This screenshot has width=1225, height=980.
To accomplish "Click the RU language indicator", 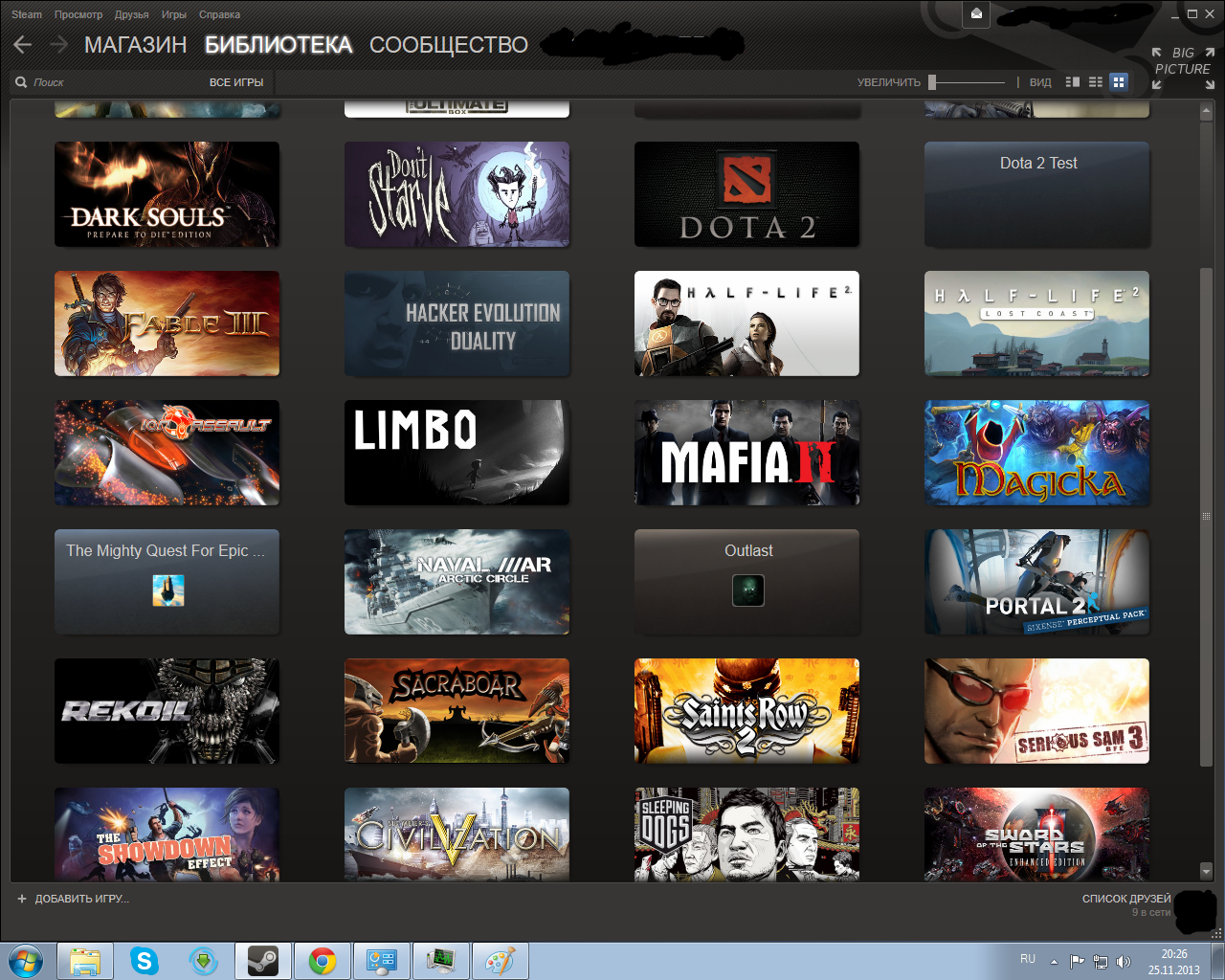I will coord(1028,959).
